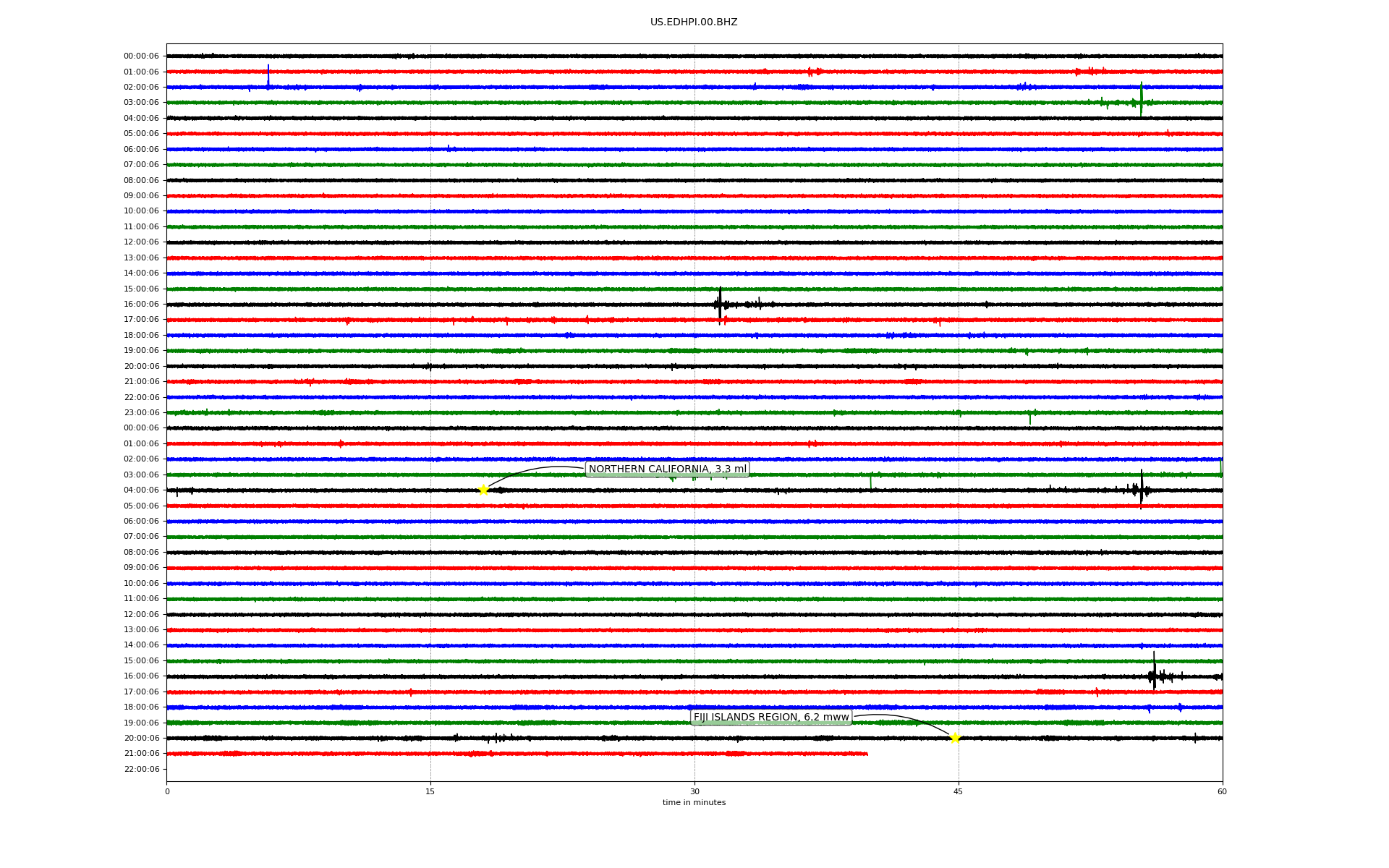Viewport: 1389px width, 868px height.
Task: Click the green spike at the plot's right edge
Action: (x=1220, y=467)
